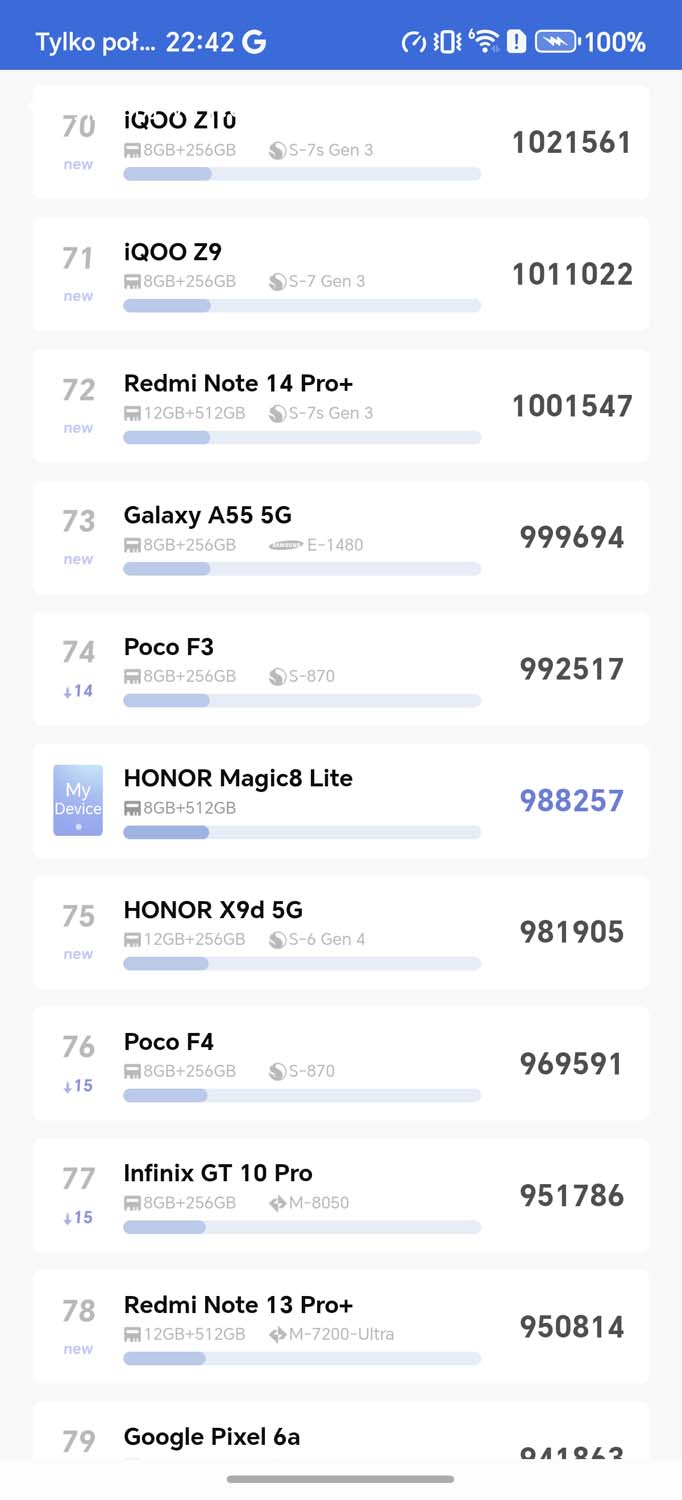Image resolution: width=682 pixels, height=1500 pixels.
Task: Tap the battery charging icon in status bar
Action: point(556,42)
